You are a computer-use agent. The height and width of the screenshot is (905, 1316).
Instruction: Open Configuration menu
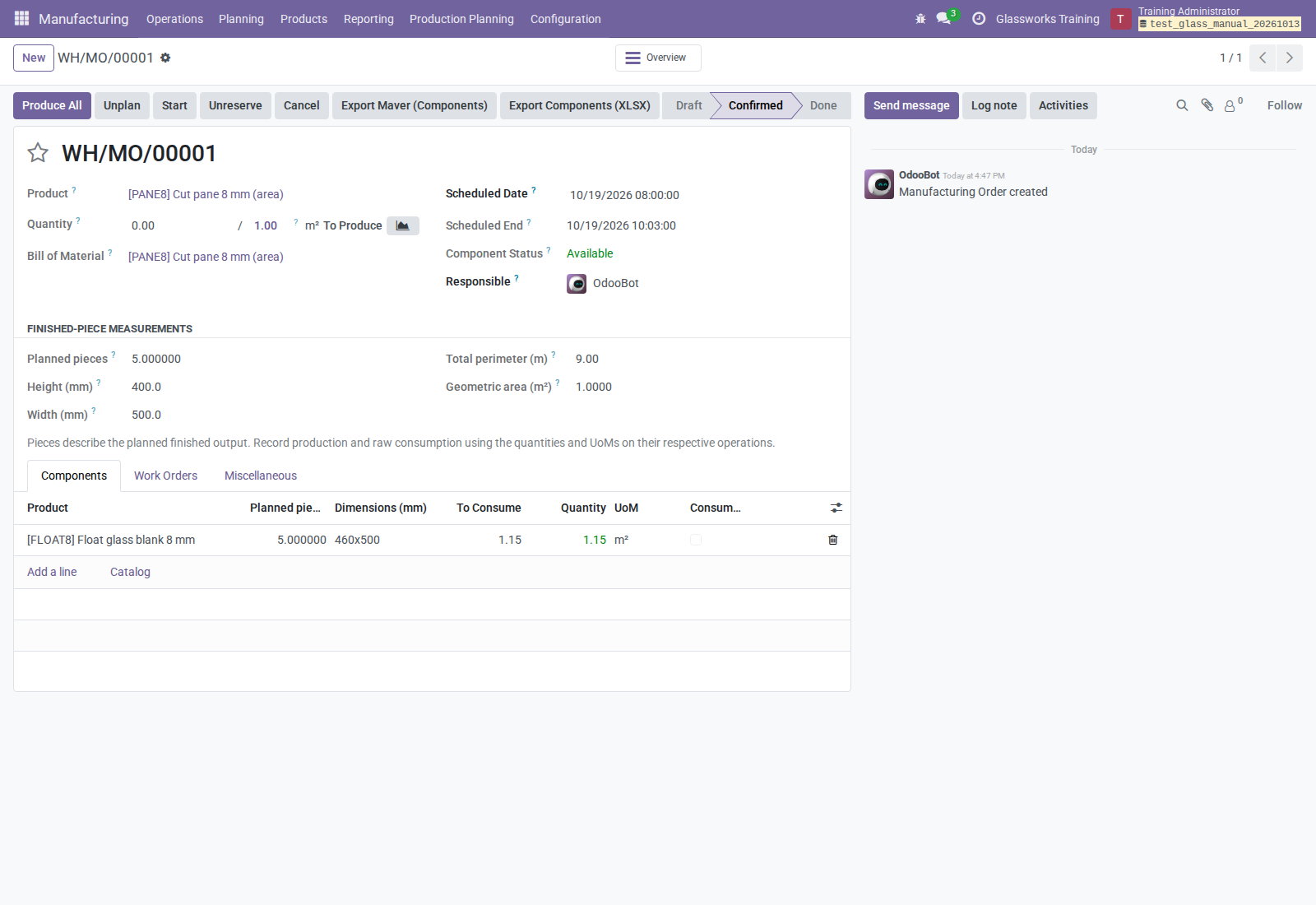[x=565, y=19]
